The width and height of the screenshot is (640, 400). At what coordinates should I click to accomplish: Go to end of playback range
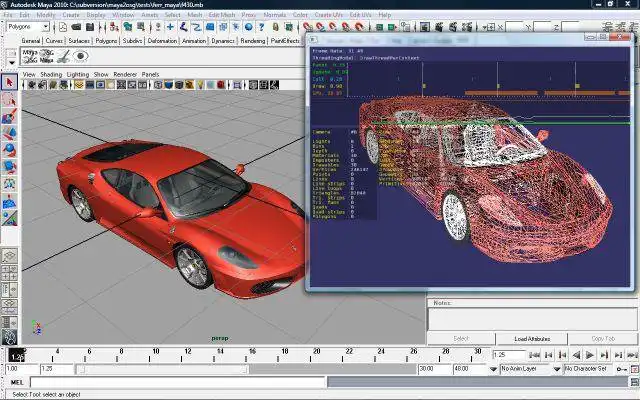pyautogui.click(x=633, y=355)
